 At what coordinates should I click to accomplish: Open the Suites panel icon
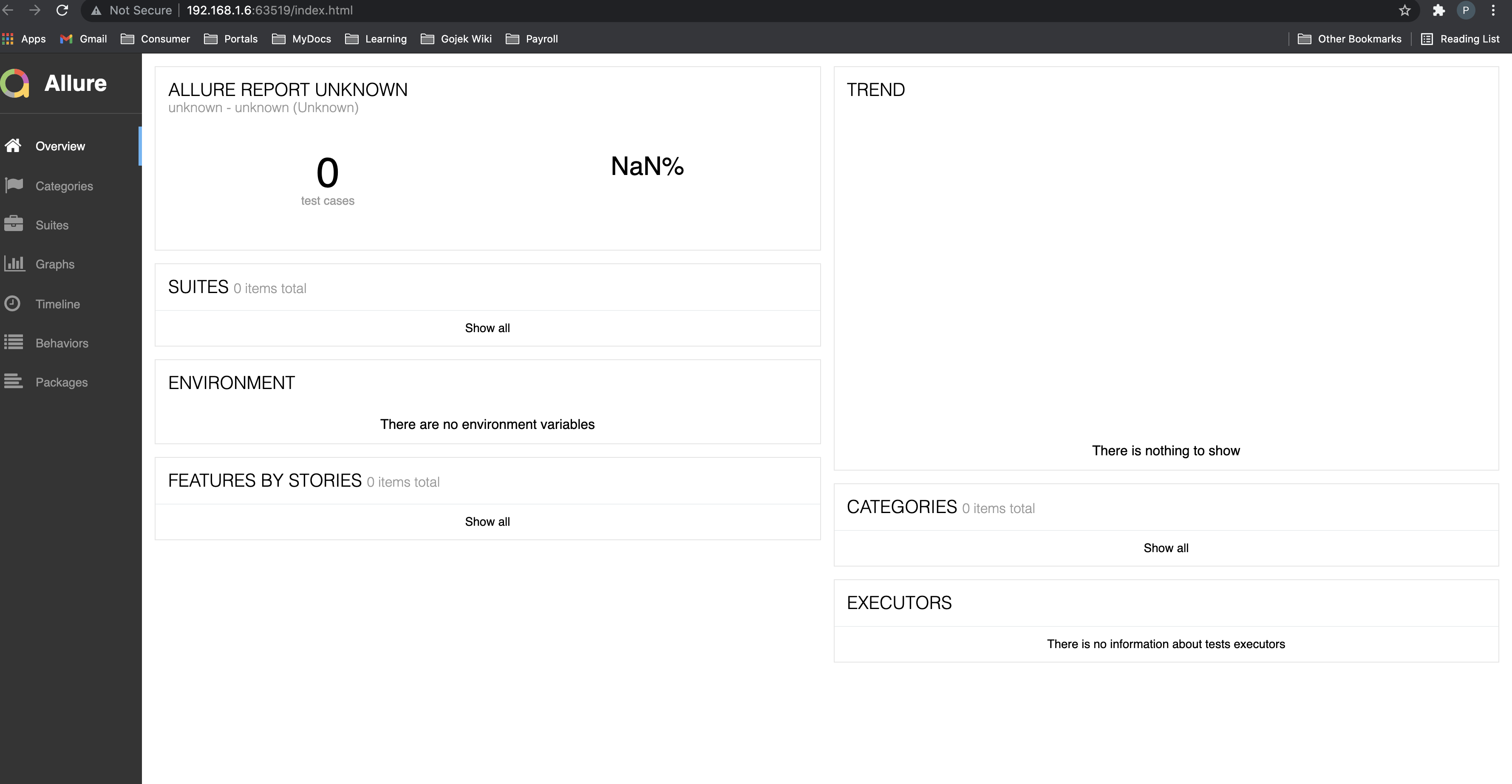(14, 224)
